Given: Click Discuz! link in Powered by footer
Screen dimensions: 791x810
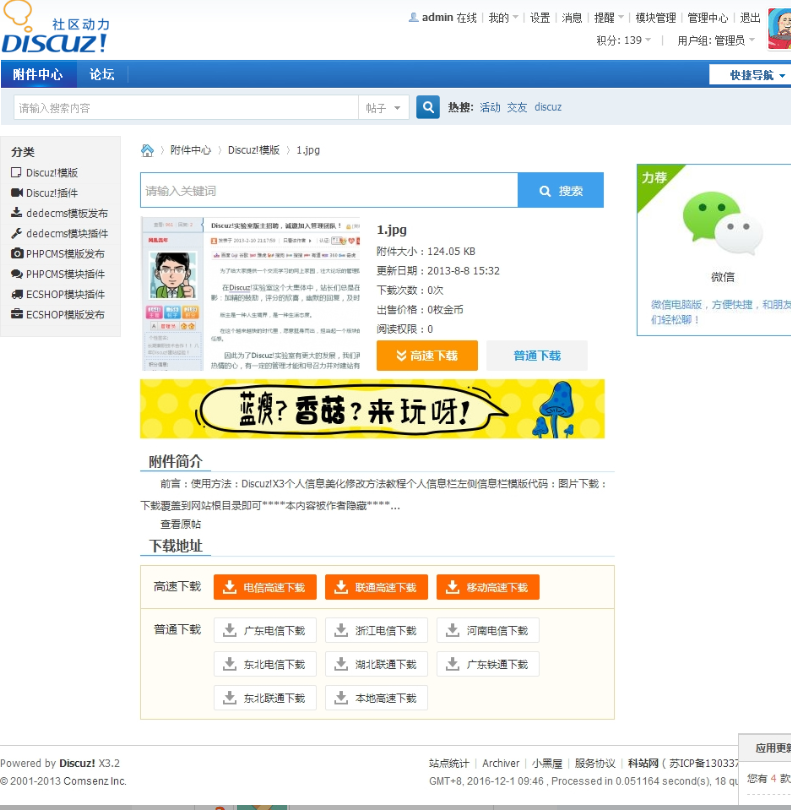Looking at the screenshot, I should coord(77,763).
